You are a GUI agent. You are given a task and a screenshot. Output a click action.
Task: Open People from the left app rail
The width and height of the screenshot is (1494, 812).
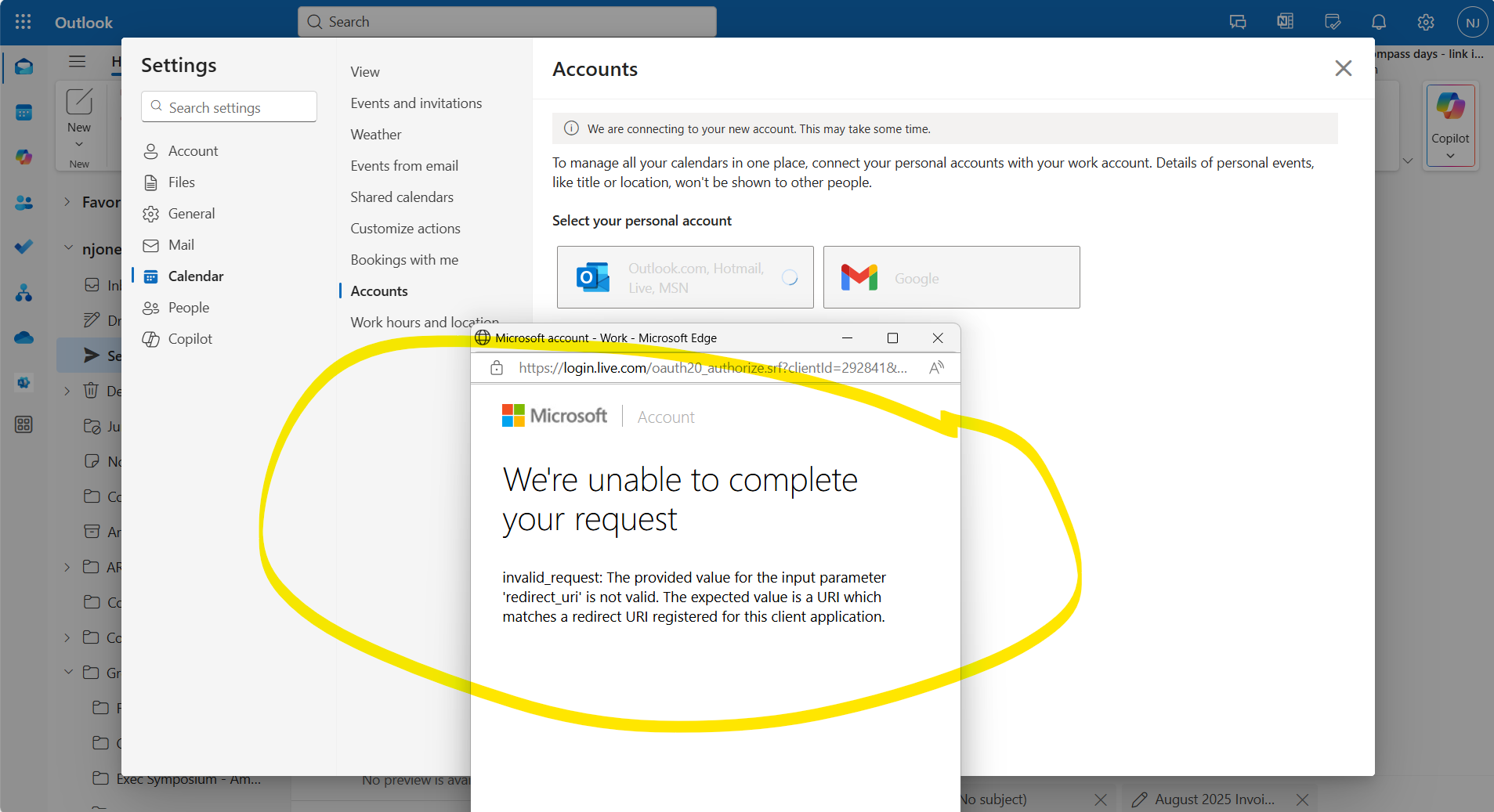tap(24, 202)
